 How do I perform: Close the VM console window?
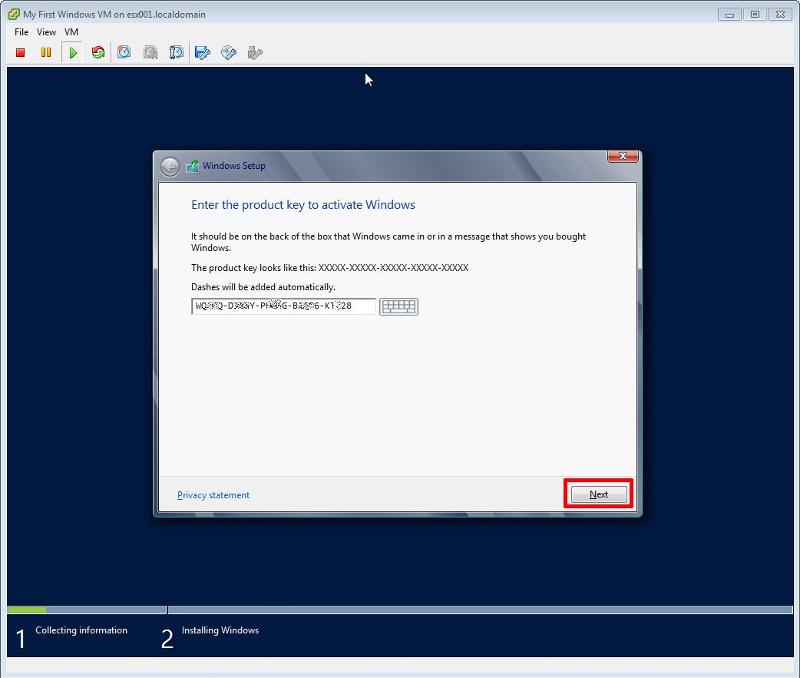[780, 15]
